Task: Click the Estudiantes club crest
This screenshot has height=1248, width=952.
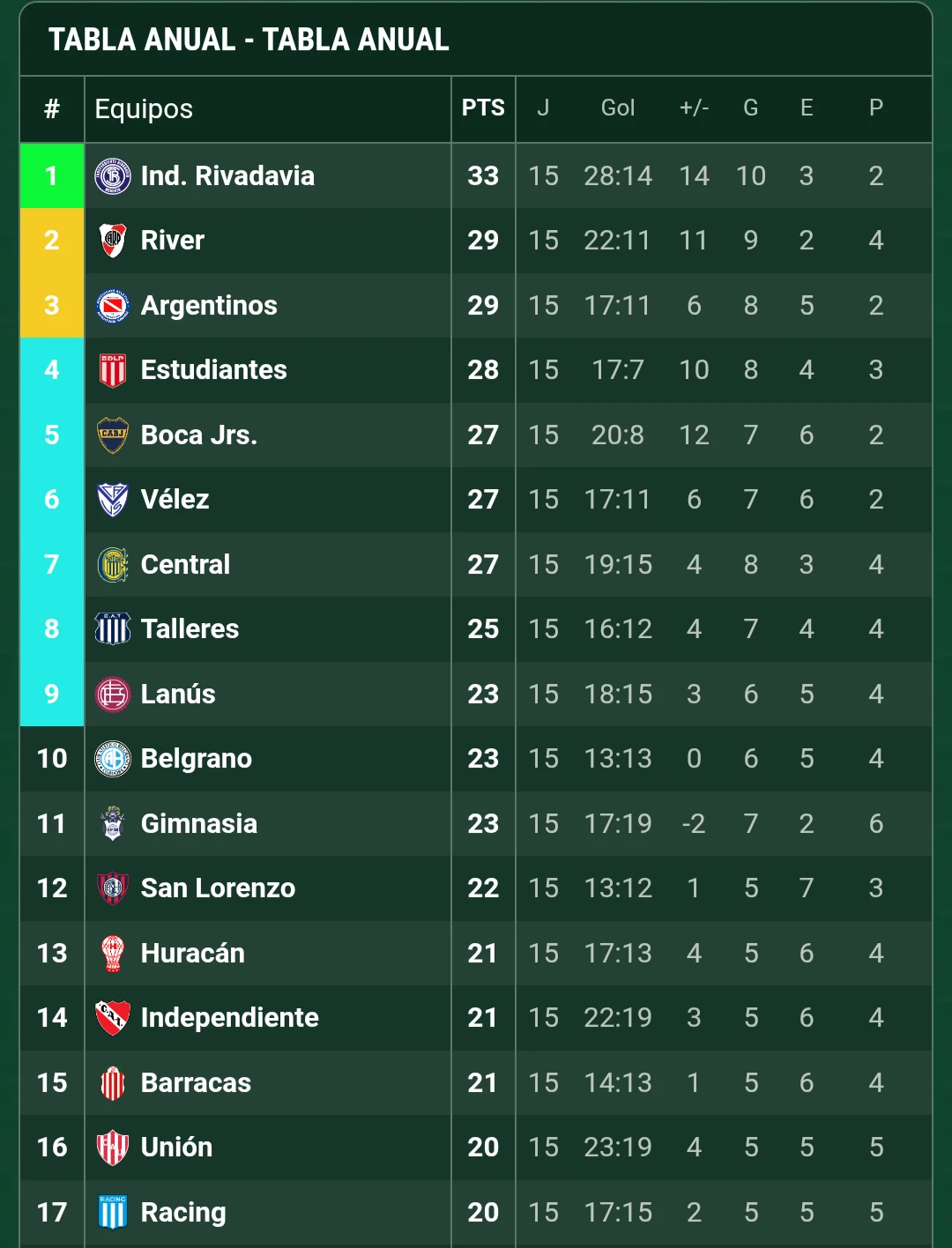Action: (113, 370)
